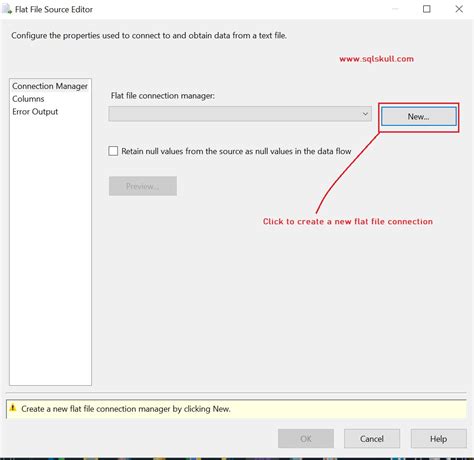Click the greyed-out Preview... button

point(143,186)
